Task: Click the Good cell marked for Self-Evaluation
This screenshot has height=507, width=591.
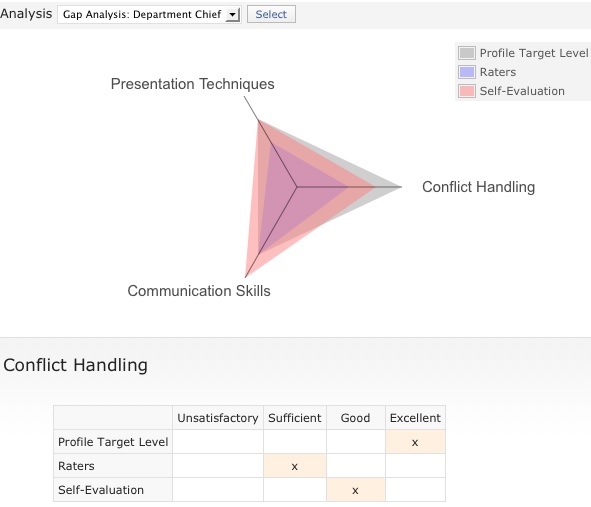Action: (355, 490)
